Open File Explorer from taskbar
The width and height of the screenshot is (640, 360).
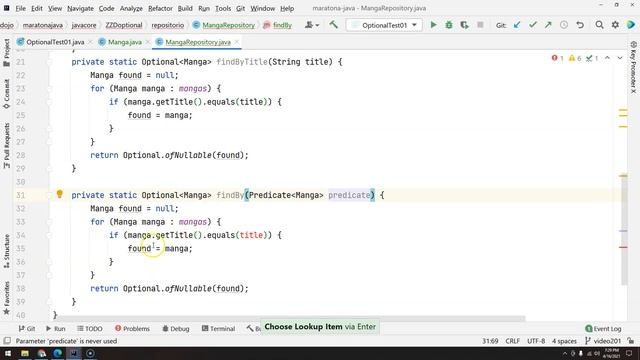click(25, 353)
